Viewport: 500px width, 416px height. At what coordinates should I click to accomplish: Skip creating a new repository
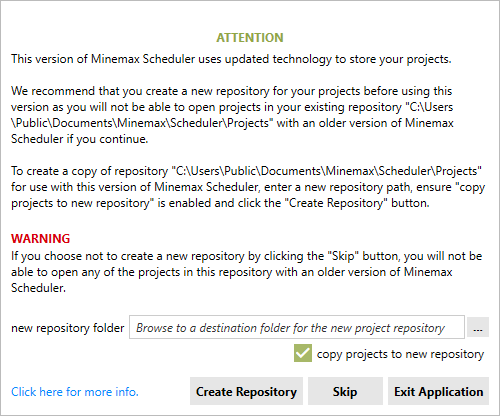tap(345, 391)
